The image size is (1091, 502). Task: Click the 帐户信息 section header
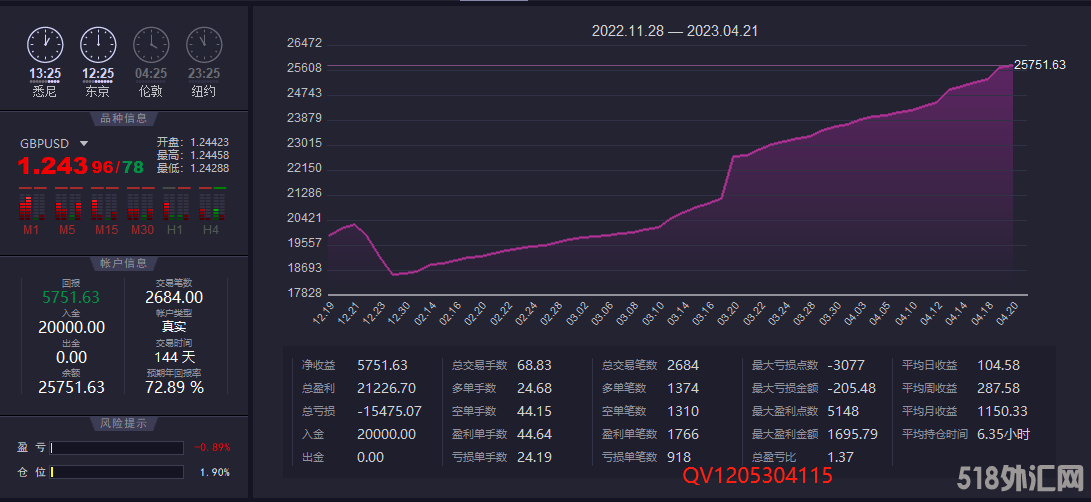[123, 263]
